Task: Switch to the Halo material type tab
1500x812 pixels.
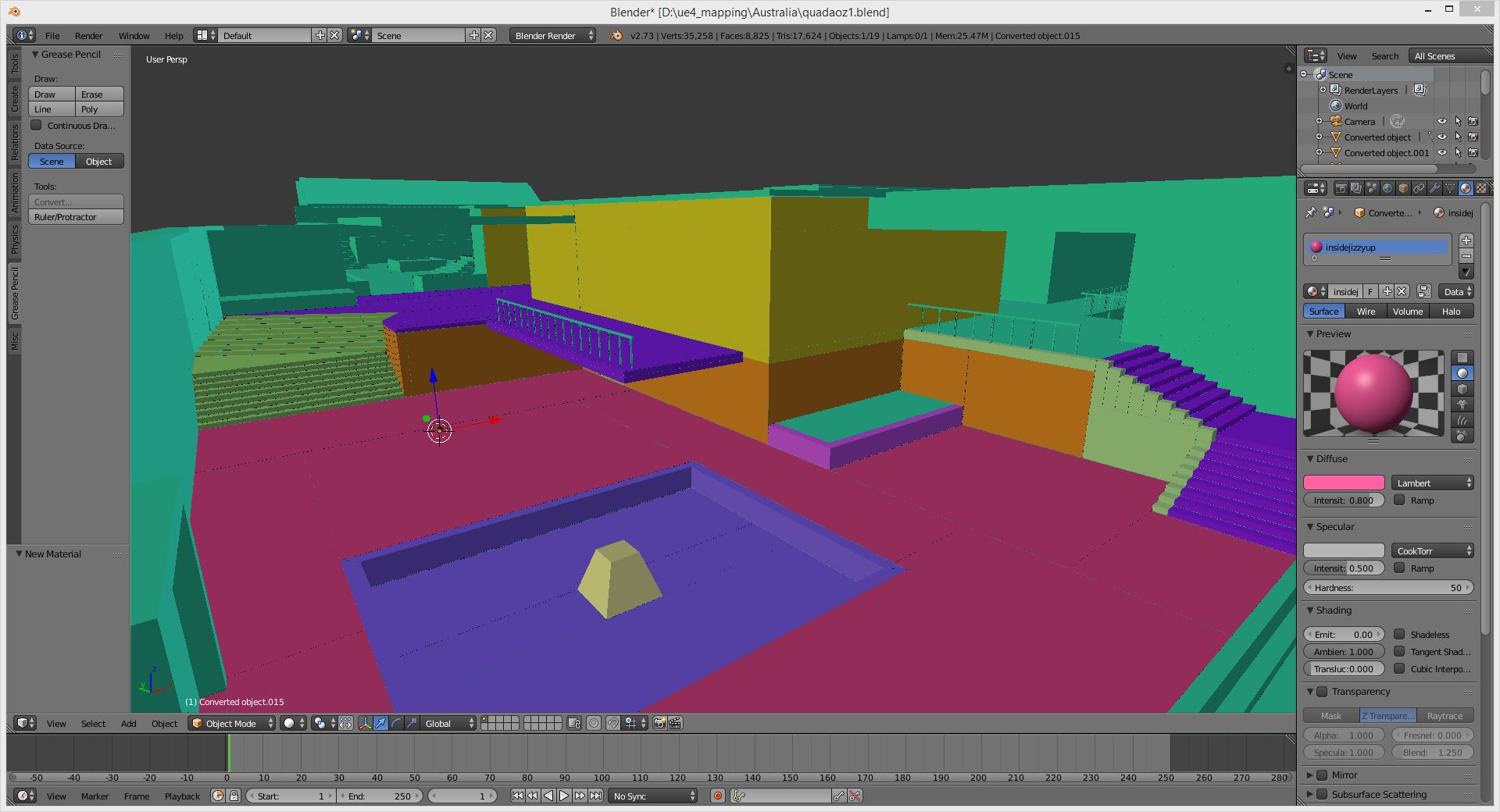Action: pyautogui.click(x=1451, y=311)
